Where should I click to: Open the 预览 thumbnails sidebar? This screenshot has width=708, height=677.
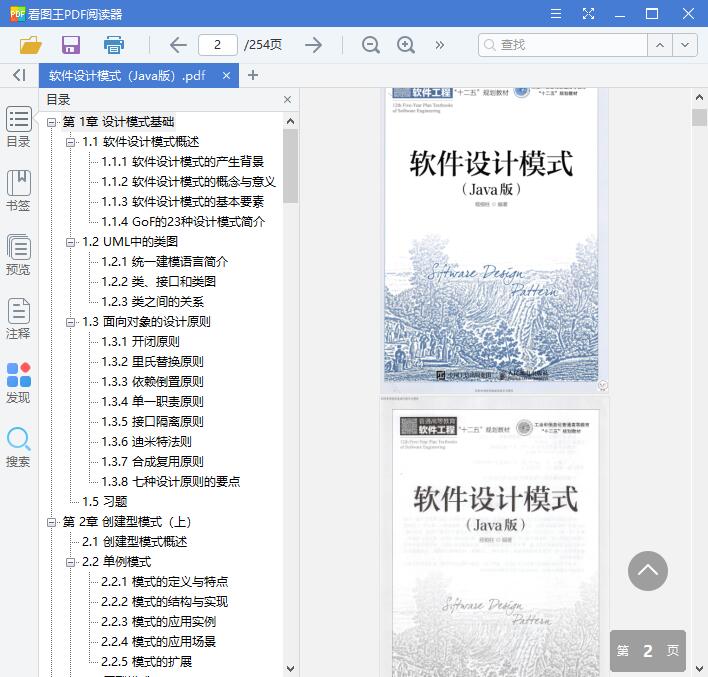(19, 255)
